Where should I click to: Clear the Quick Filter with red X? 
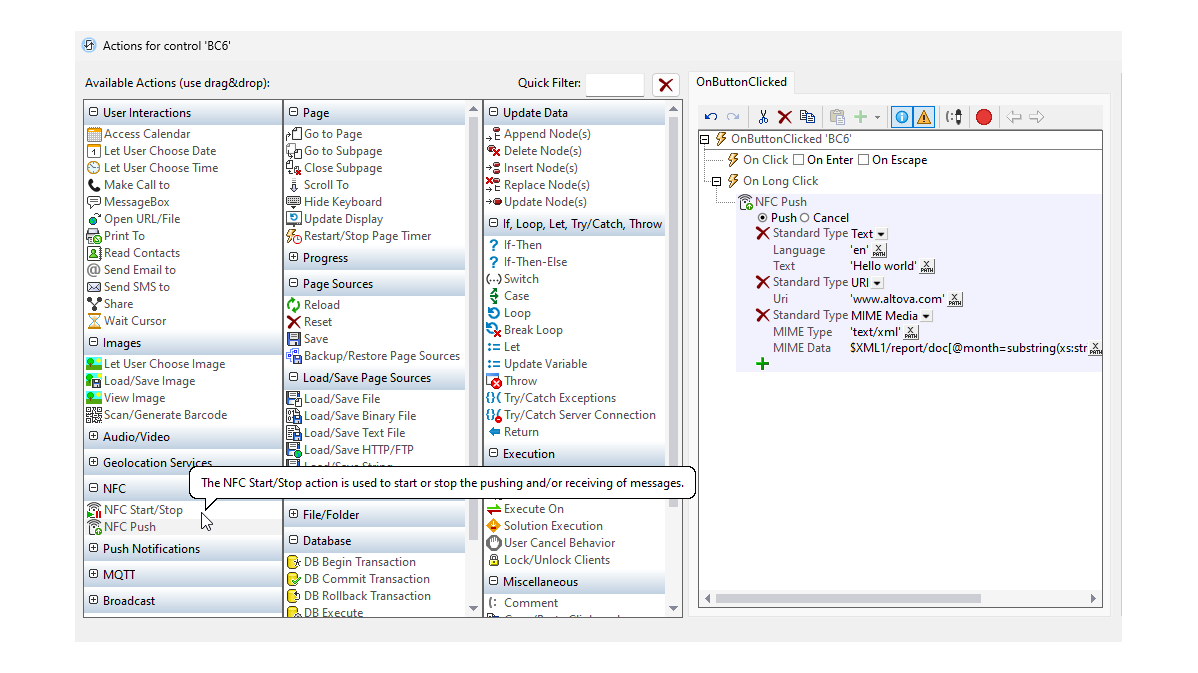pyautogui.click(x=665, y=85)
